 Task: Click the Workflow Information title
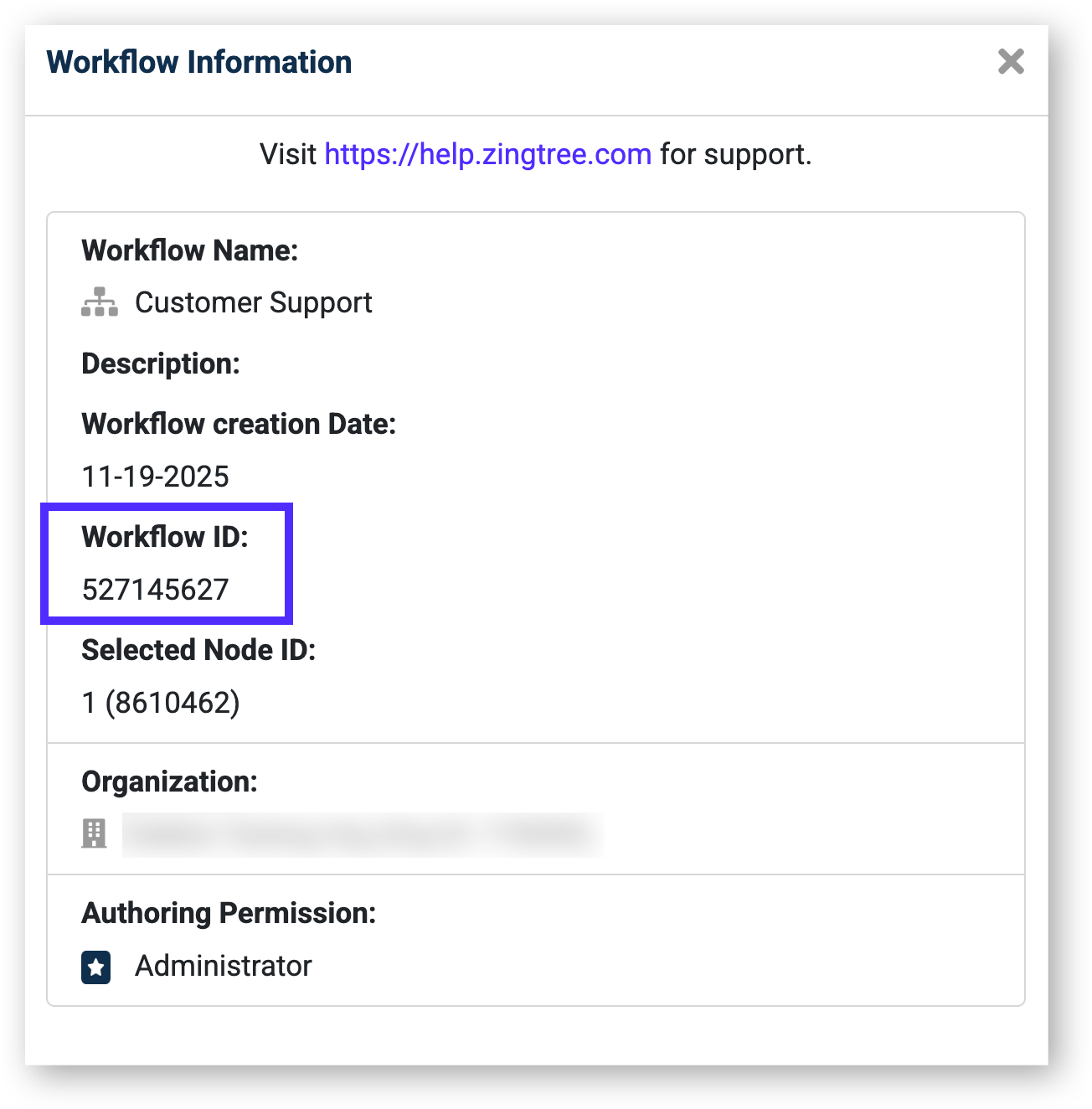point(199,62)
